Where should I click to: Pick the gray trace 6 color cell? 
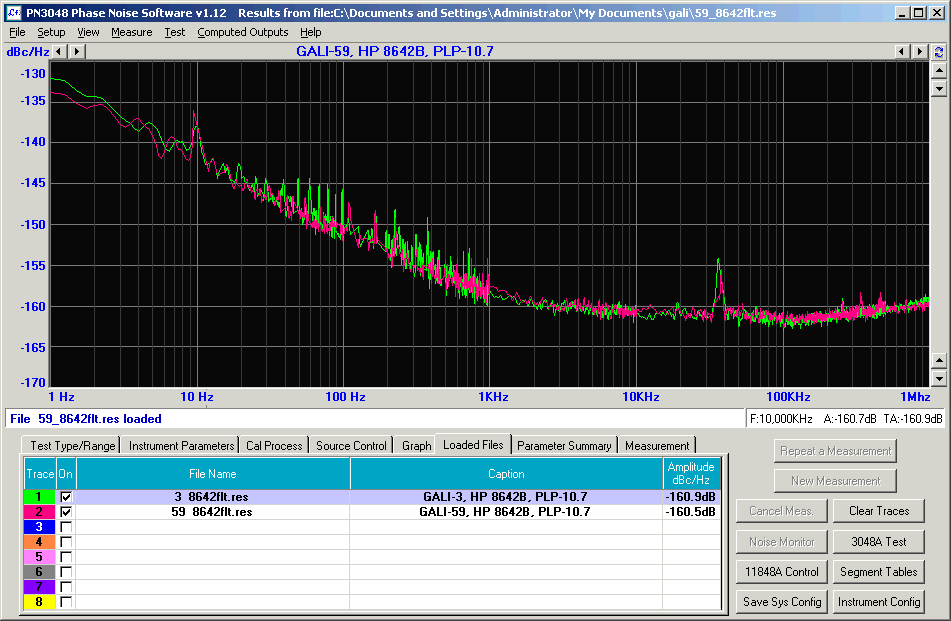coord(39,572)
